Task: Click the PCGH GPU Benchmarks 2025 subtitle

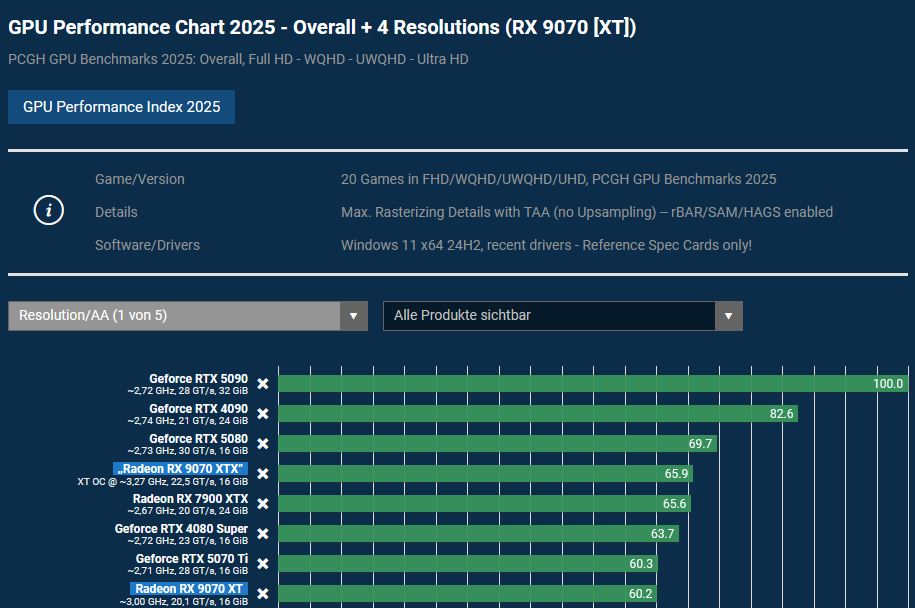Action: coord(238,59)
